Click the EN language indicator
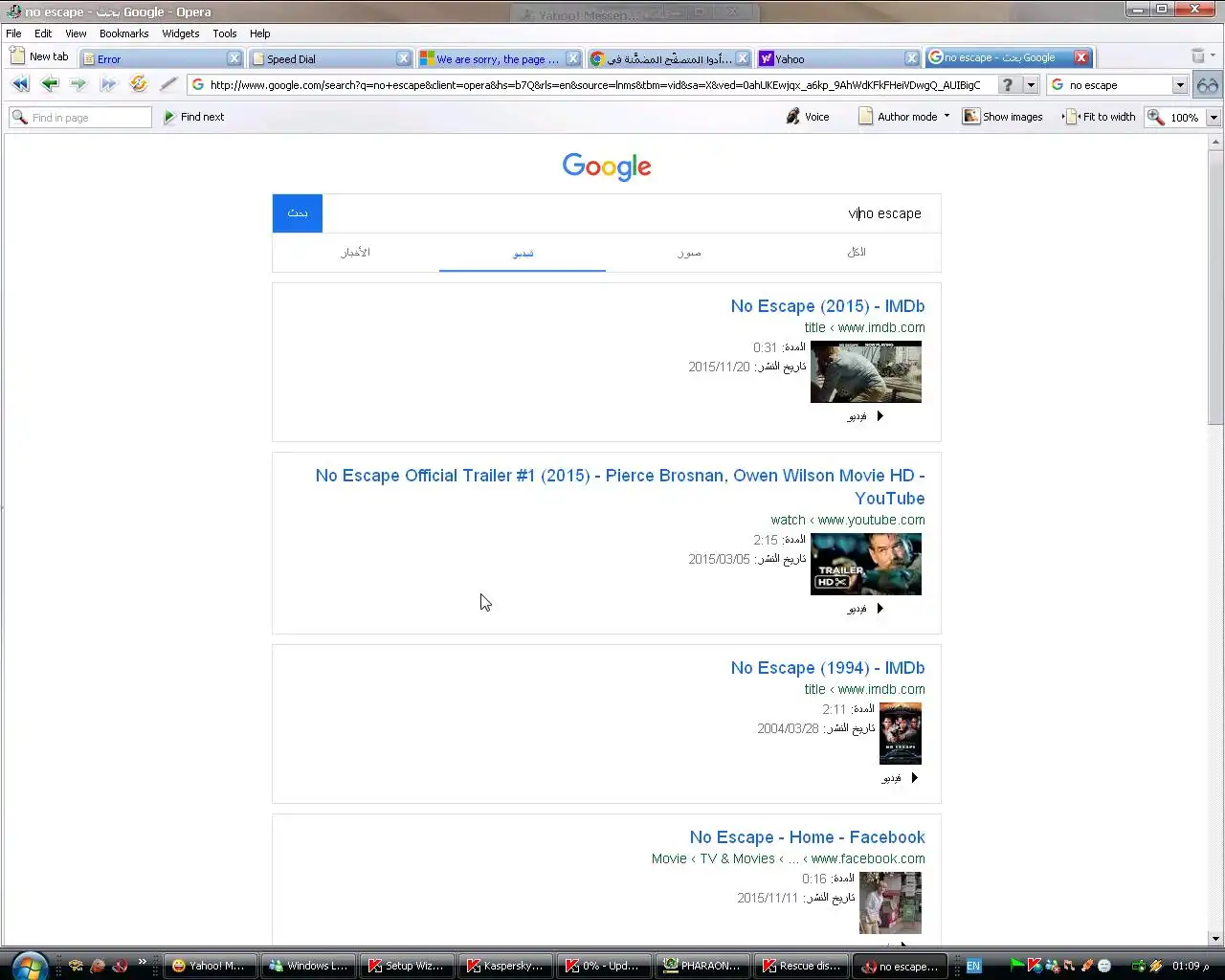The width and height of the screenshot is (1225, 980). (x=973, y=966)
